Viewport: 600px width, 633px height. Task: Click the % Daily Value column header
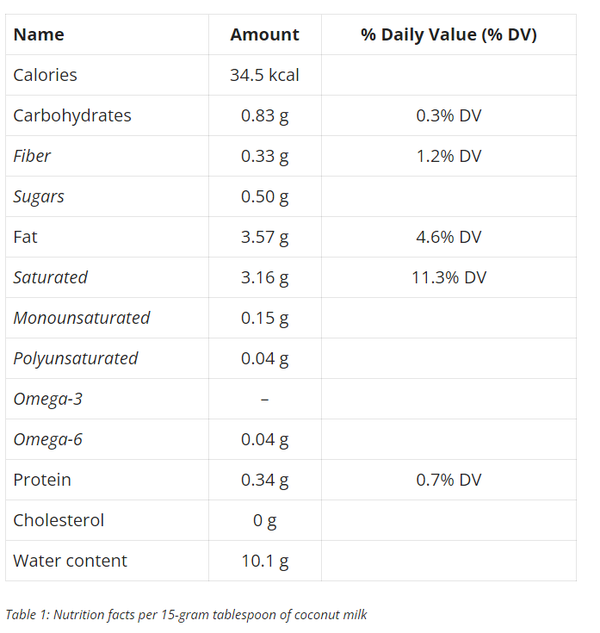(448, 35)
